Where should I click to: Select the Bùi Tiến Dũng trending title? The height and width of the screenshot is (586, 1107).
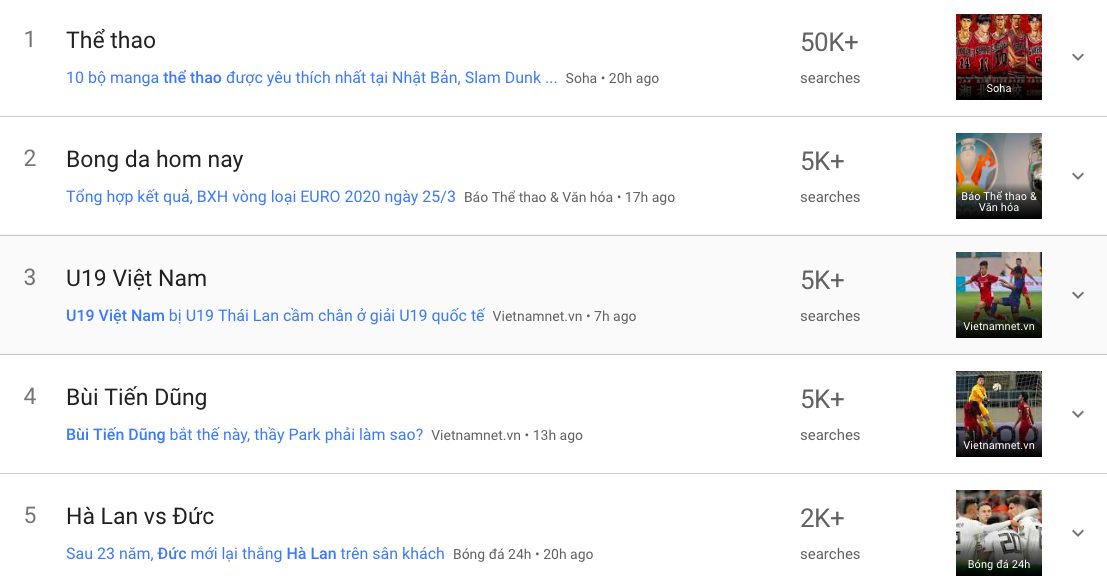pos(136,398)
